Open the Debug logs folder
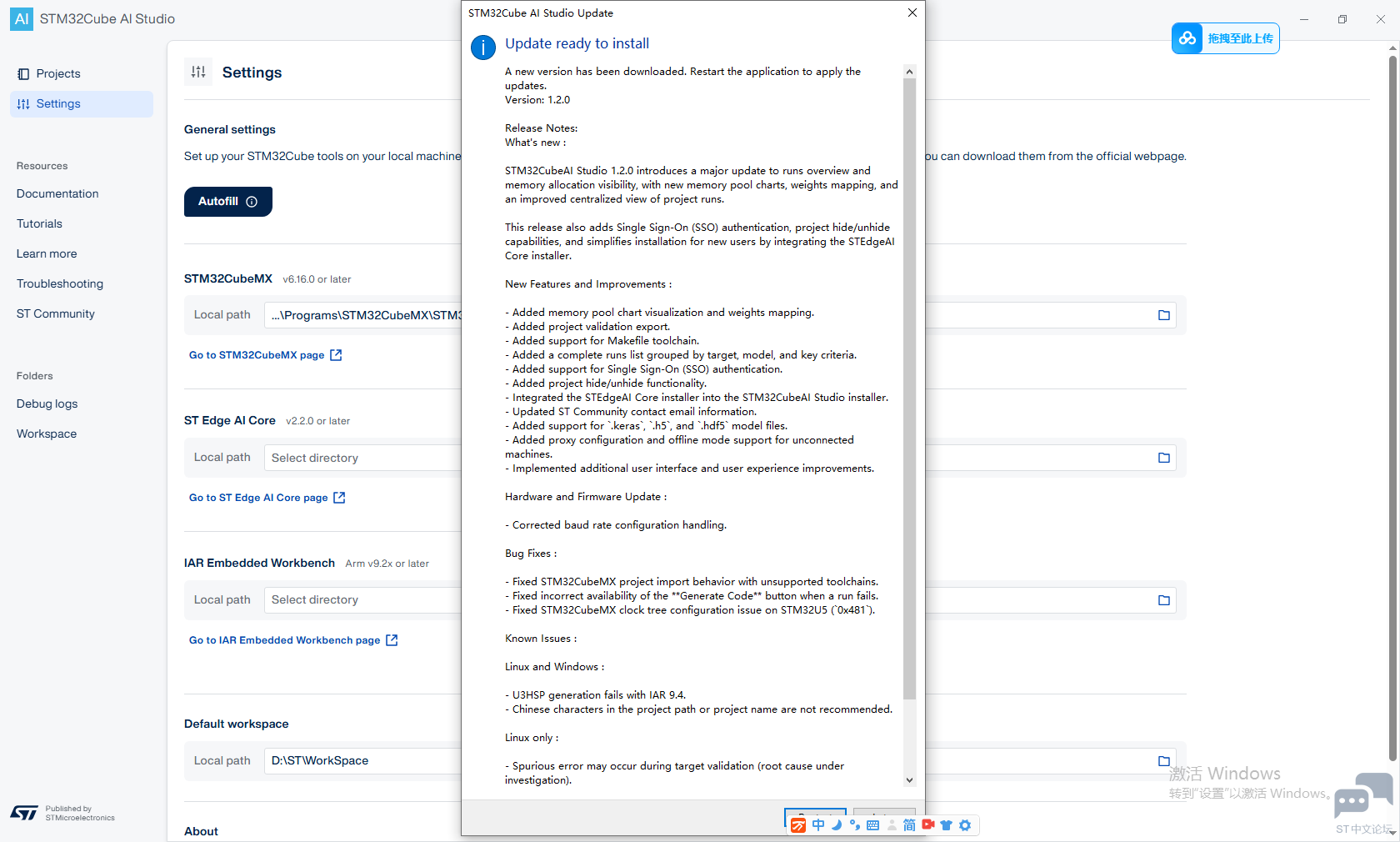Viewport: 1400px width, 842px height. (x=47, y=403)
